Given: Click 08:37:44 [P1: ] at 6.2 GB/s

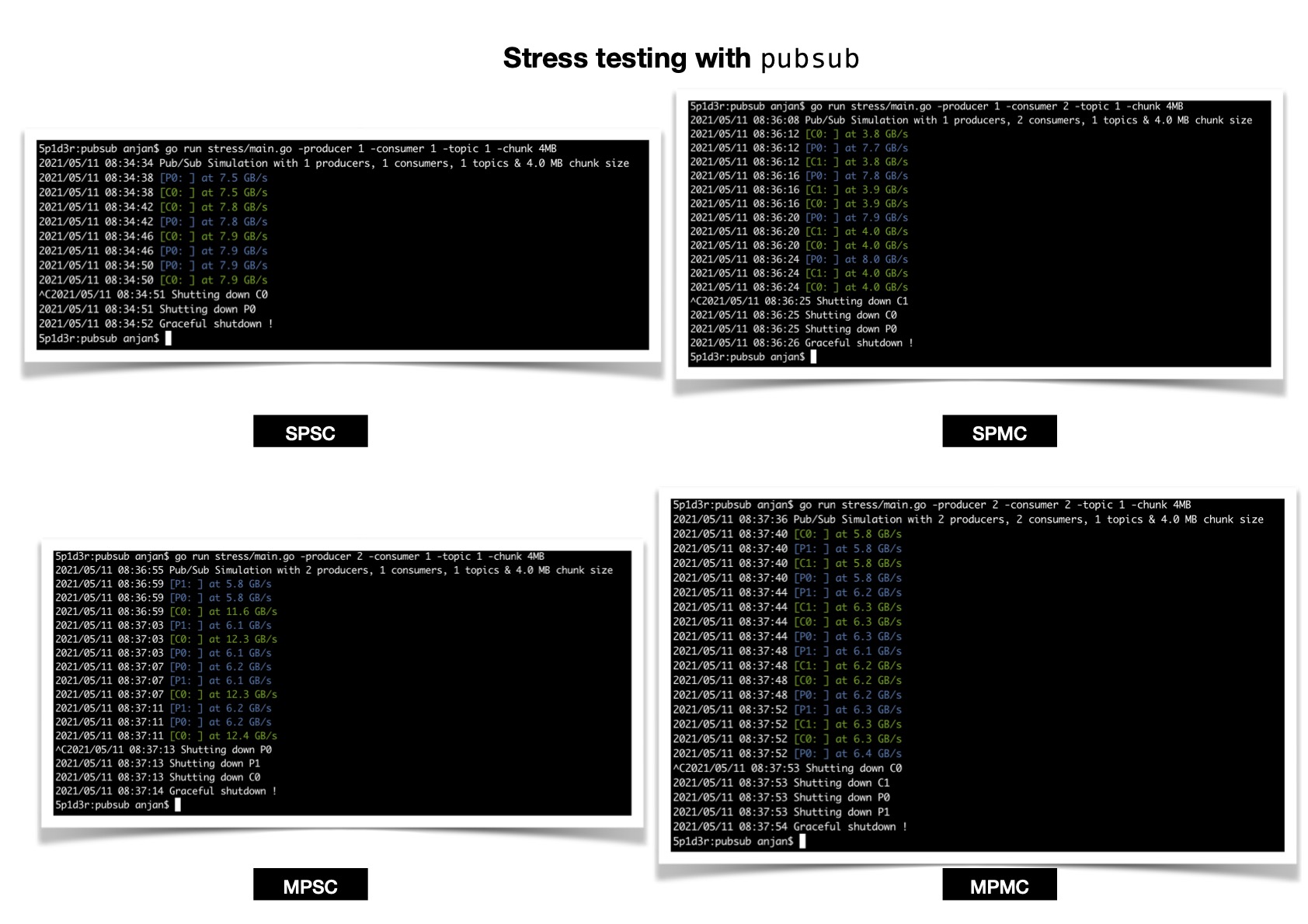Looking at the screenshot, I should 788,592.
